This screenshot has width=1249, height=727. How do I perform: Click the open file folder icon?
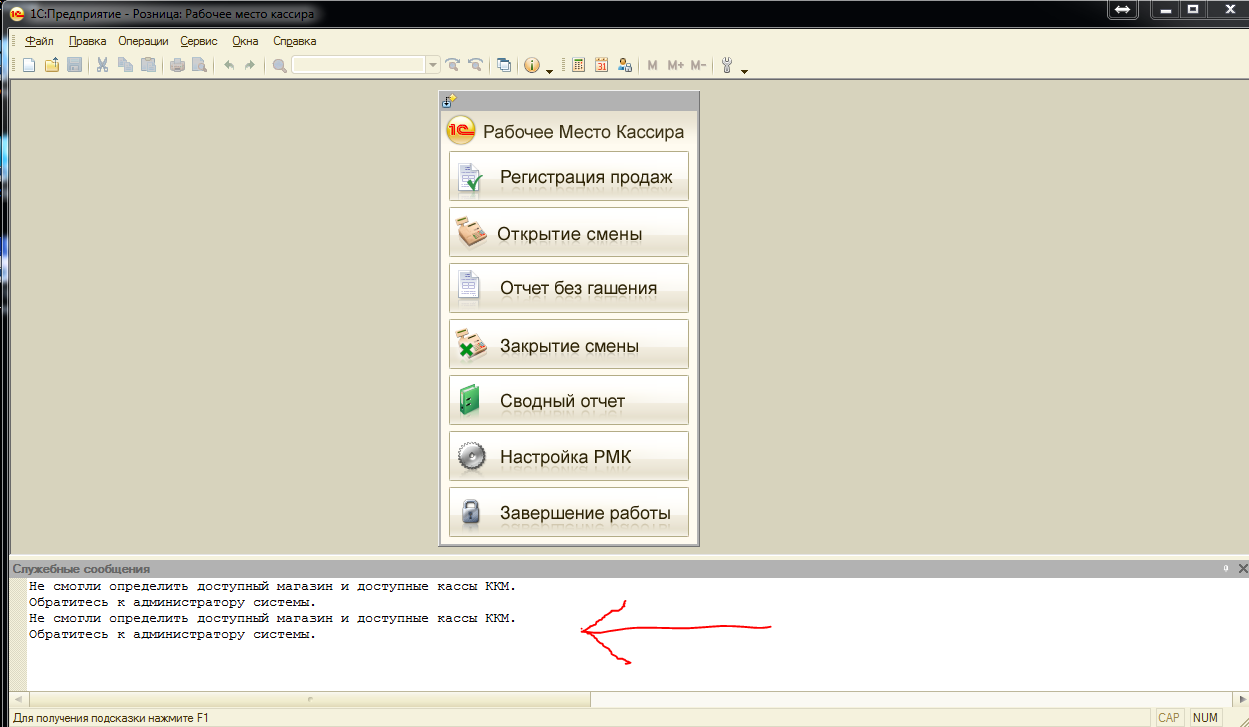(x=52, y=65)
